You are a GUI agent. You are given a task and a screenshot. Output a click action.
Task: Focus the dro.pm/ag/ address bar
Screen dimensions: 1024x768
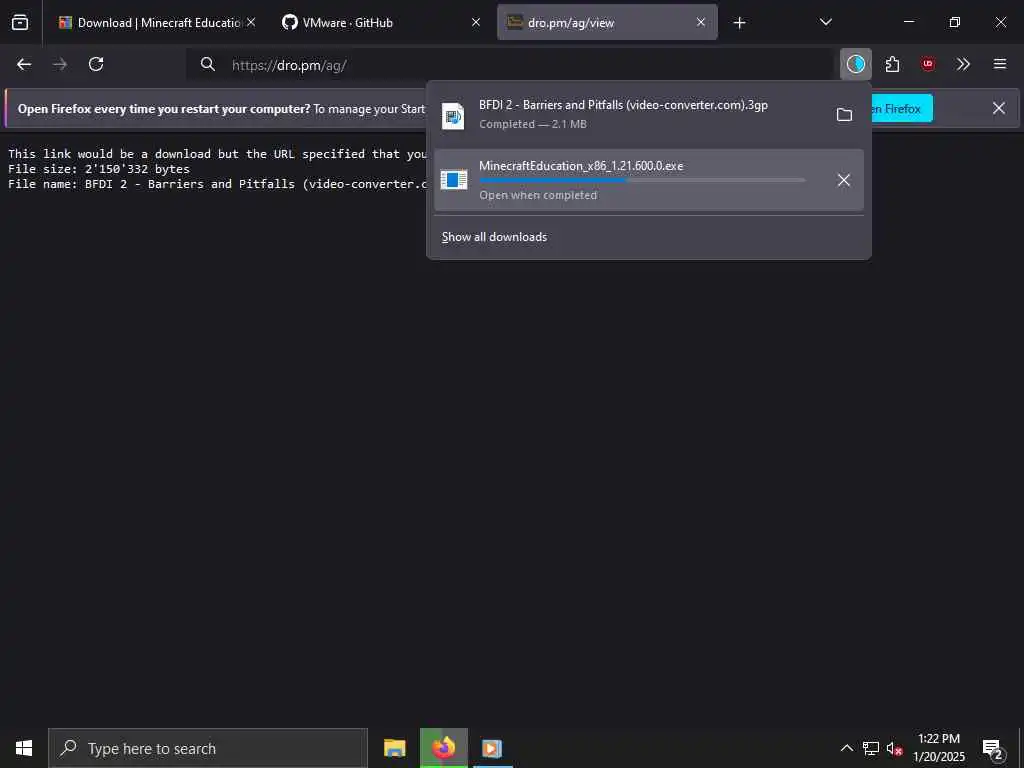tap(509, 65)
